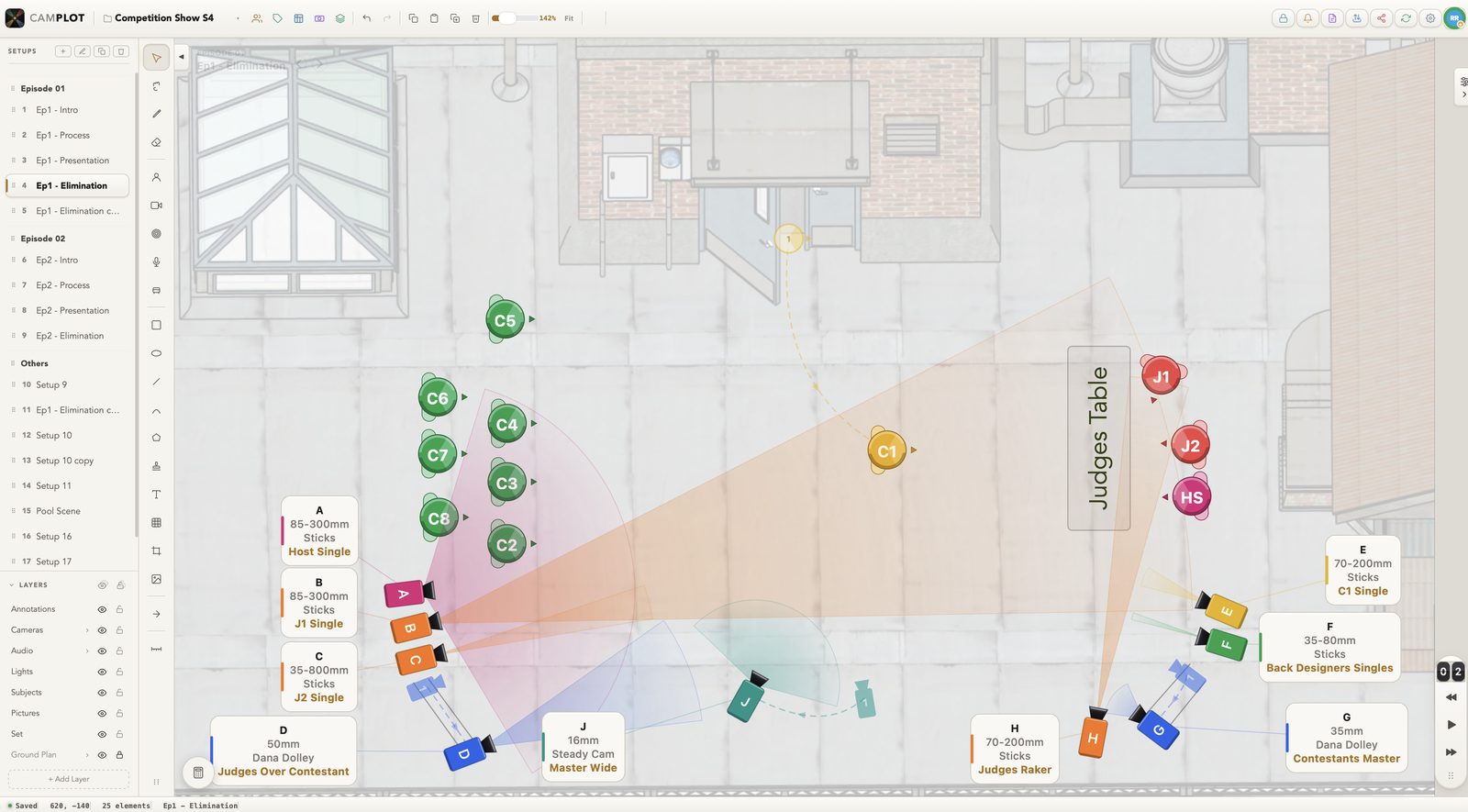Delete the setup using the Setups trash button

point(121,51)
